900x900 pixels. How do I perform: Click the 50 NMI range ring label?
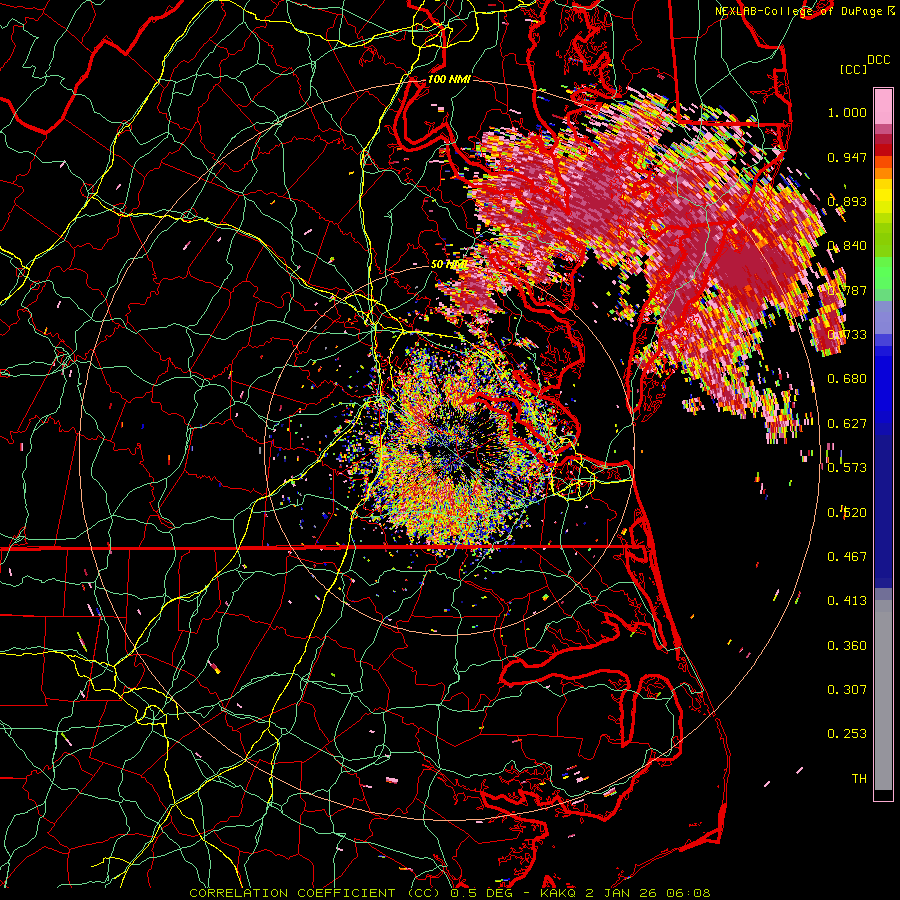pos(448,265)
